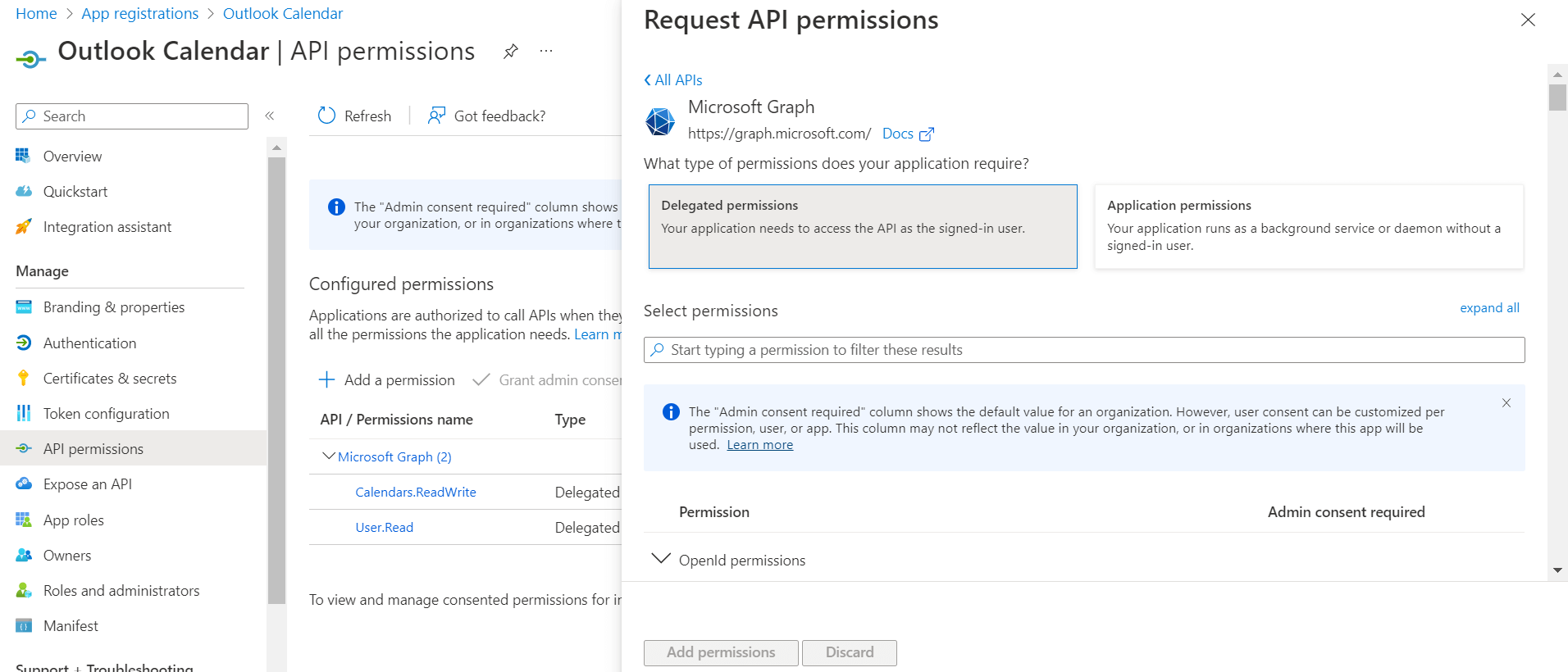Viewport: 1568px width, 672px height.
Task: Expand the OpenId permissions group
Action: tap(660, 559)
